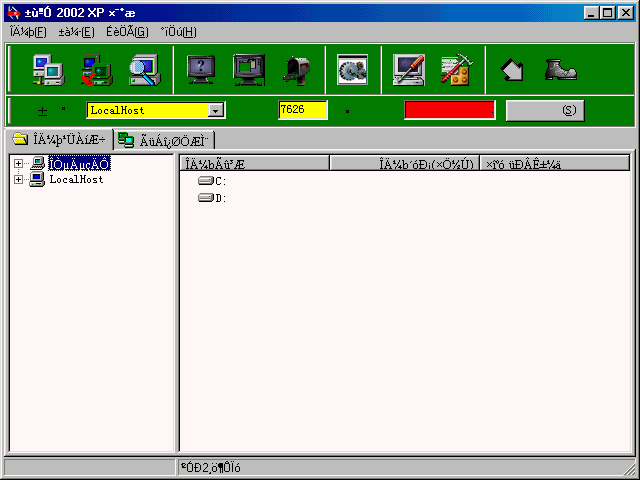The width and height of the screenshot is (640, 480).
Task: Click the magnifier search computer icon
Action: coord(145,69)
